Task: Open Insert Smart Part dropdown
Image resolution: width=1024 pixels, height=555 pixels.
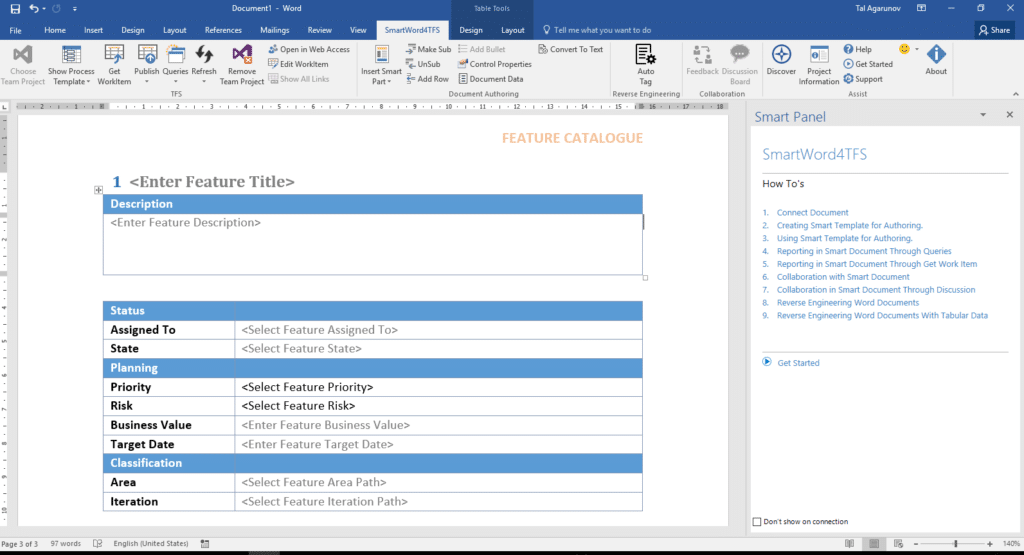Action: click(x=381, y=65)
